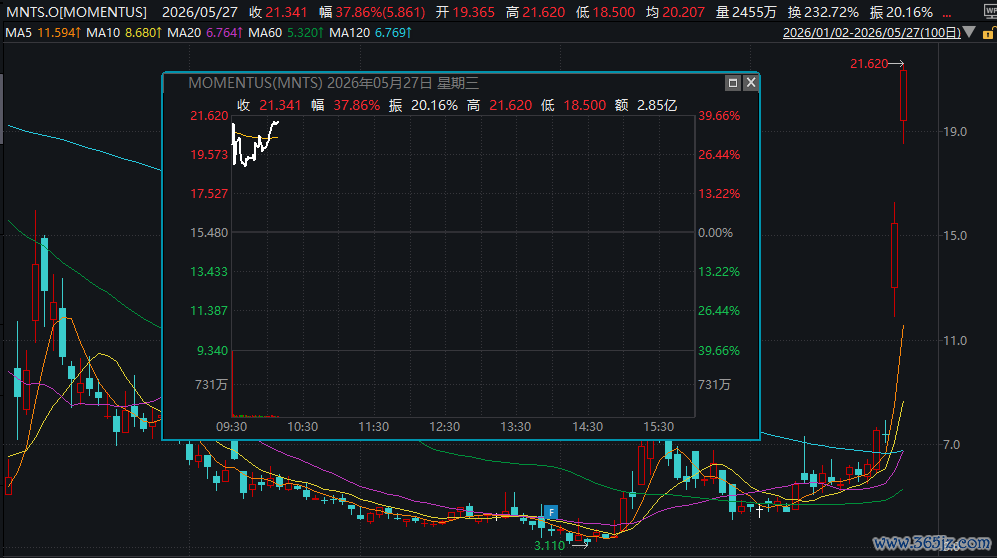The image size is (997, 558).
Task: Click the 21.620 high price marker arrow
Action: point(897,64)
